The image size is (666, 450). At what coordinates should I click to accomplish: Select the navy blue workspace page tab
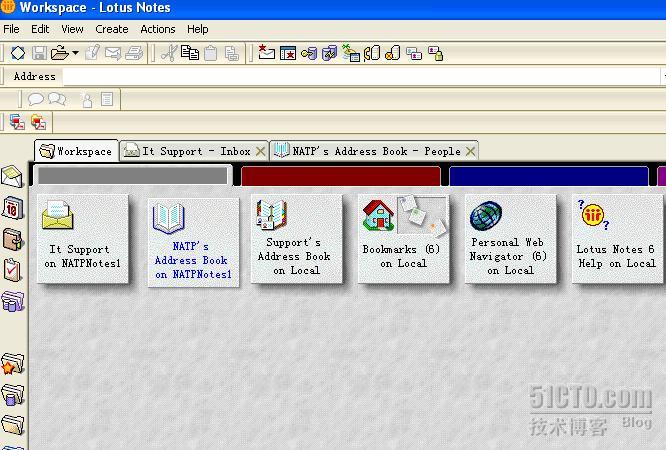coord(549,176)
